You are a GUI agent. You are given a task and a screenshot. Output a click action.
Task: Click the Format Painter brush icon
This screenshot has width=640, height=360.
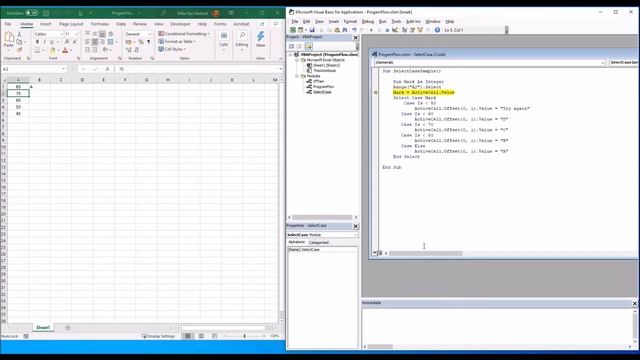[x=19, y=49]
